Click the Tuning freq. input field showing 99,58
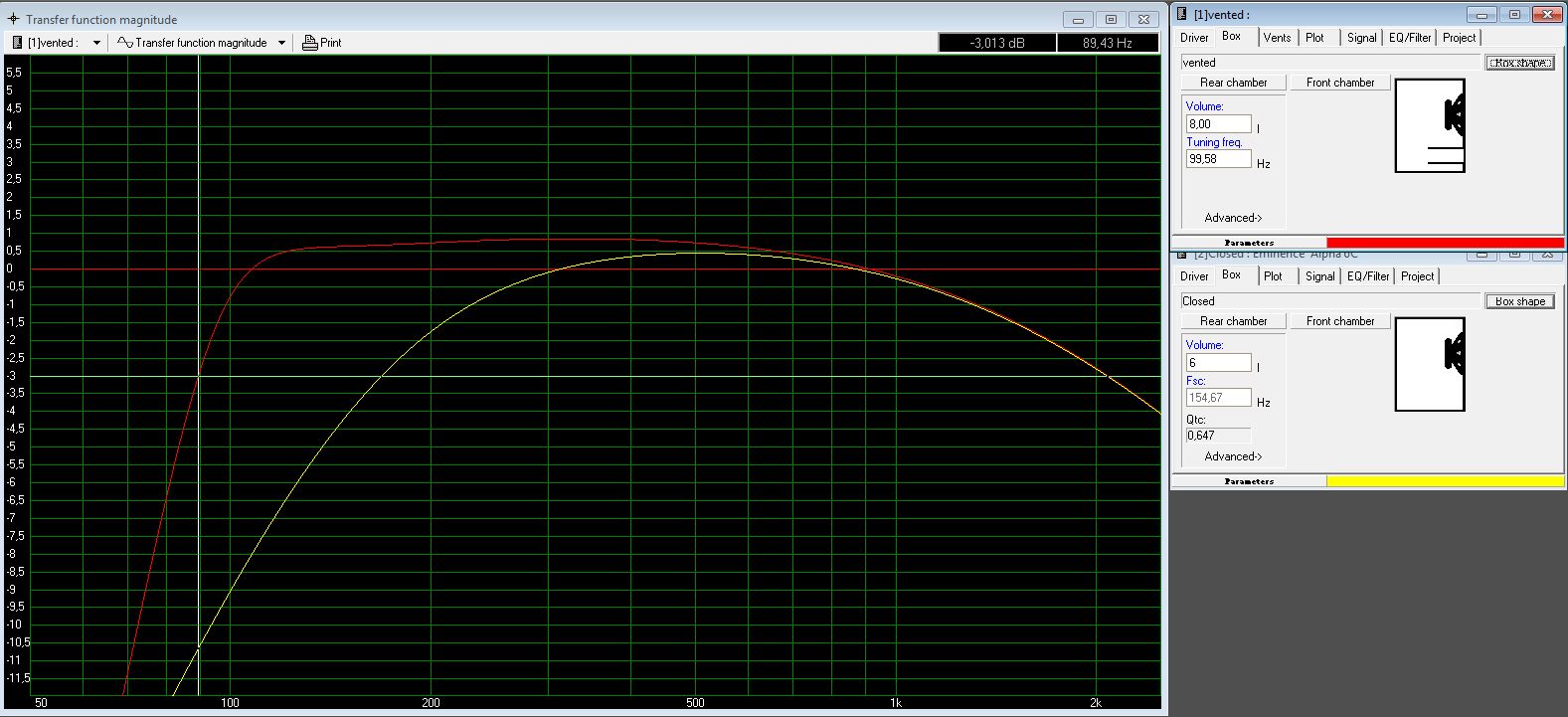This screenshot has width=1568, height=717. (x=1218, y=159)
